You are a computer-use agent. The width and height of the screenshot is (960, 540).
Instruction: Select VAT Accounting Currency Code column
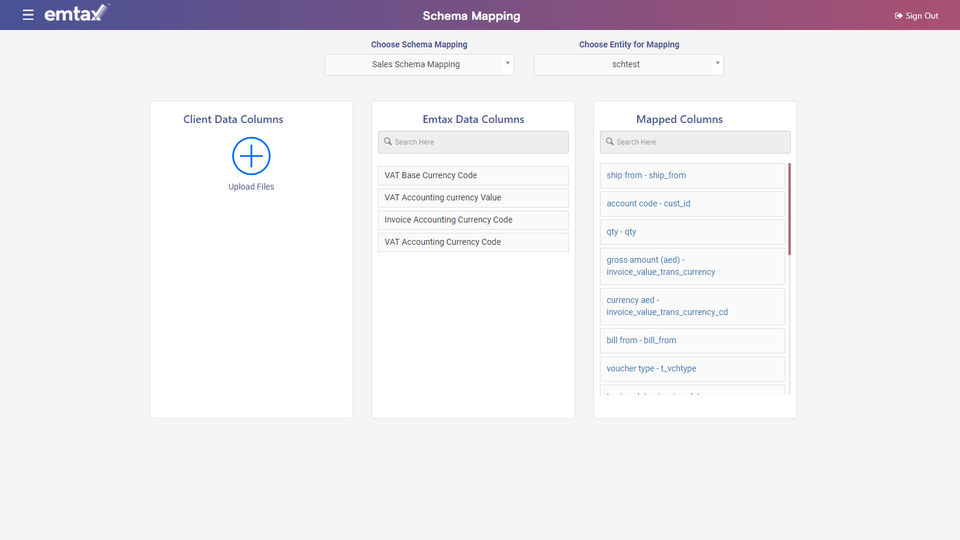(473, 242)
